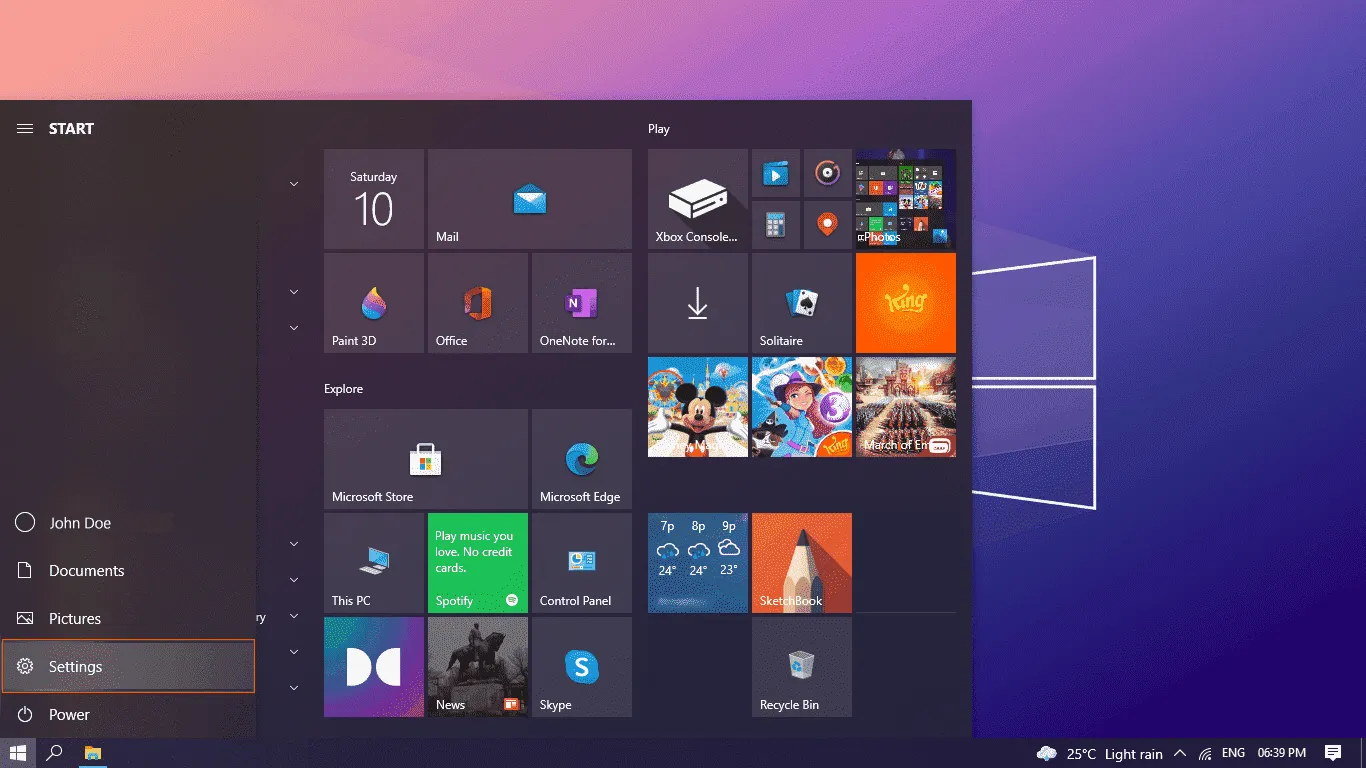Viewport: 1366px width, 768px height.
Task: Open the Power options menu
Action: (x=128, y=715)
